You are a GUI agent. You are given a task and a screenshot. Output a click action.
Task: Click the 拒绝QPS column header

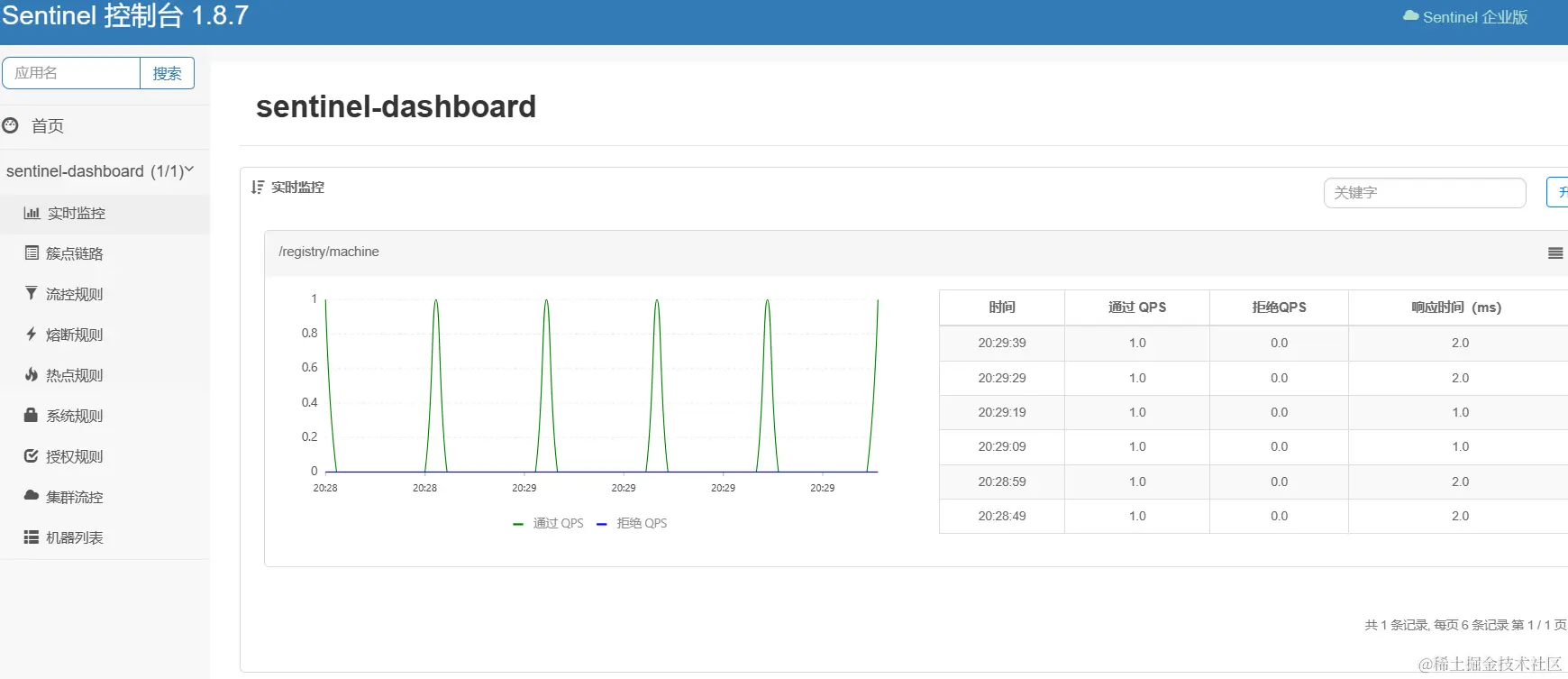[x=1279, y=307]
